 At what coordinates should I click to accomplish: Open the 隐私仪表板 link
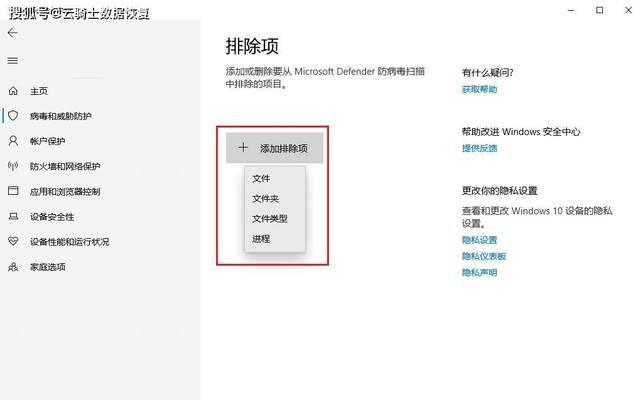click(x=484, y=256)
